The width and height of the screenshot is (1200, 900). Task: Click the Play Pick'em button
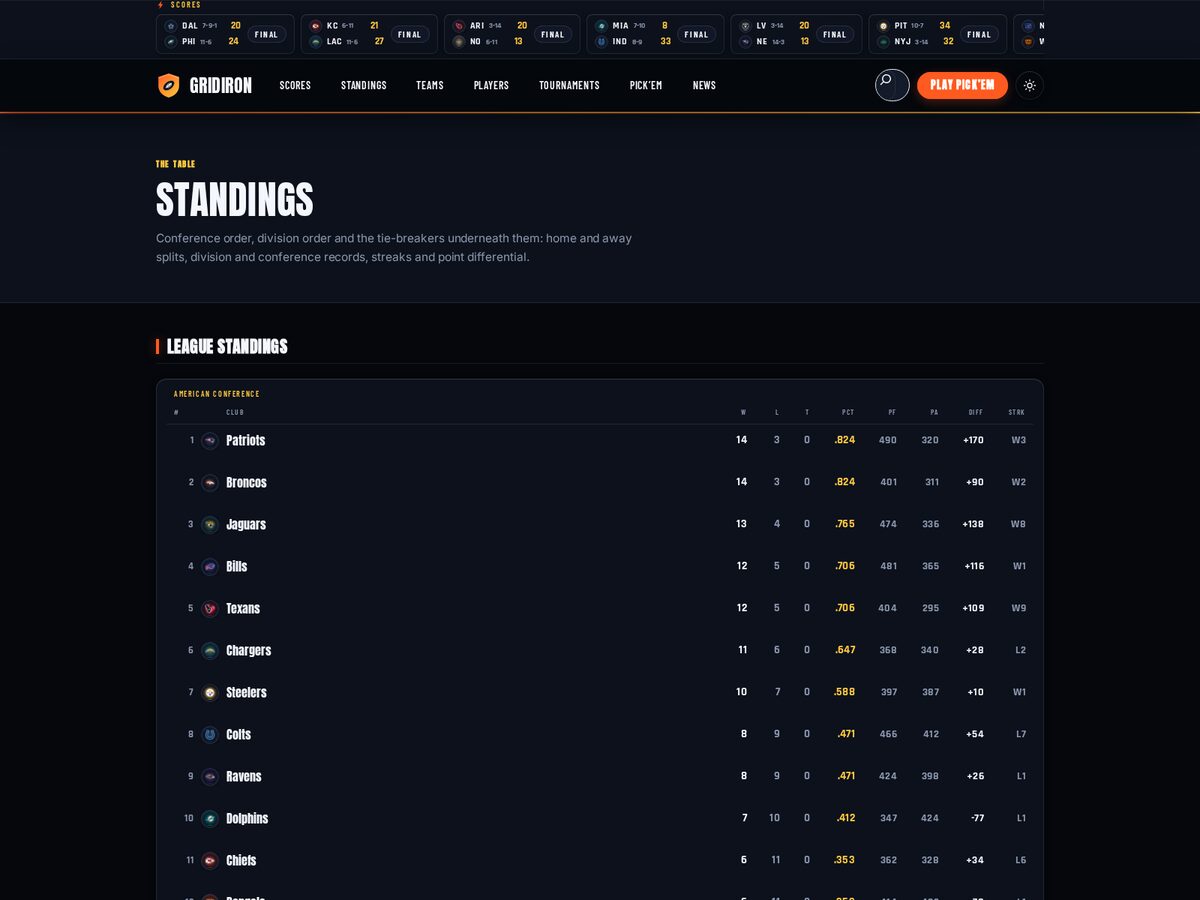962,85
